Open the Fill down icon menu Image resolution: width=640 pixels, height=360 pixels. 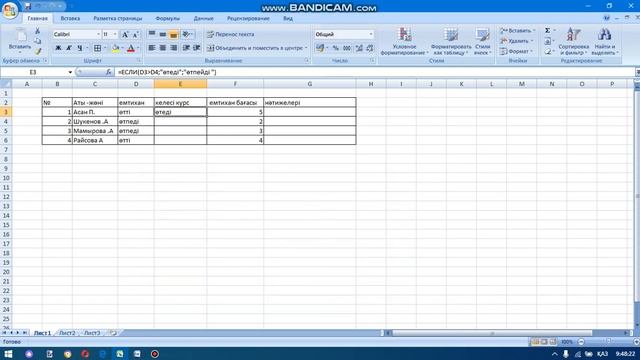click(548, 41)
